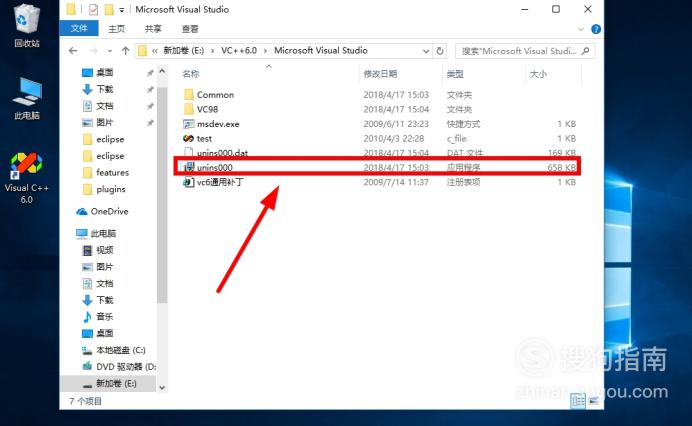
Task: Click the forward navigation arrow
Action: point(93,51)
